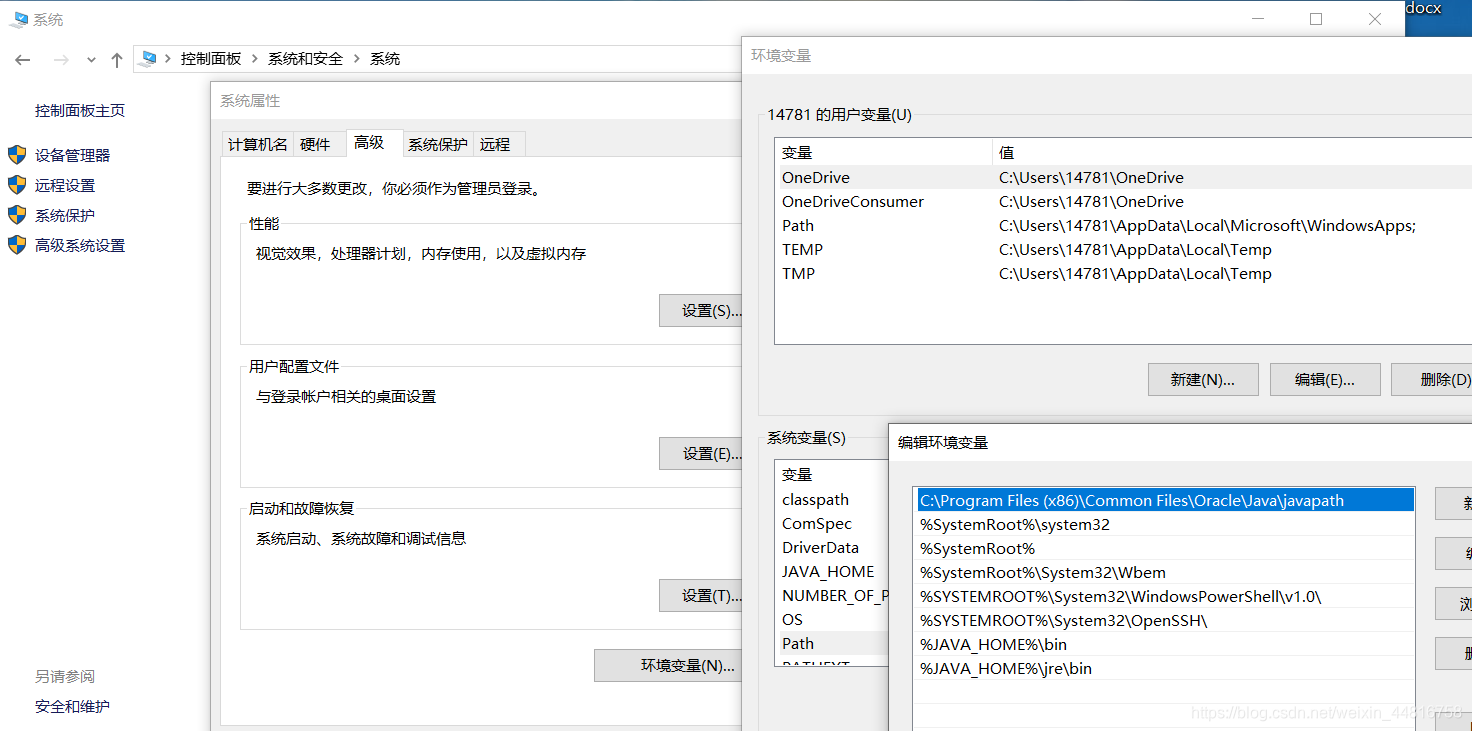The image size is (1472, 731).
Task: Expand chevron after 控制面板 breadcrumb
Action: coord(254,59)
